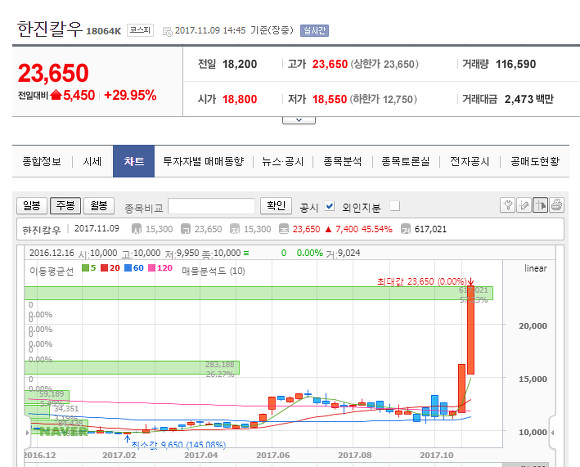Image resolution: width=580 pixels, height=467 pixels.
Task: Enable the 외인지분 checkbox
Action: point(395,206)
